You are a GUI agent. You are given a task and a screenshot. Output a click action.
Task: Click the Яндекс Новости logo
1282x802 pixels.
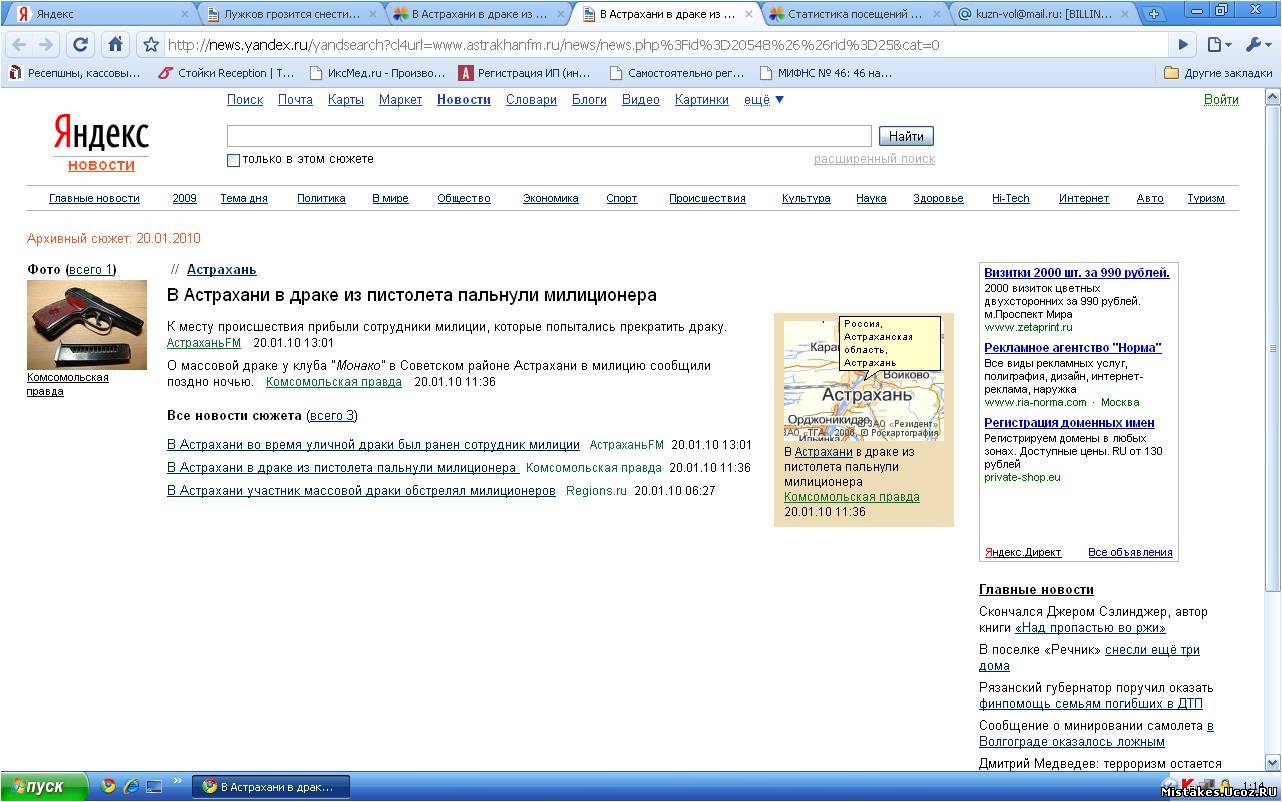click(101, 145)
